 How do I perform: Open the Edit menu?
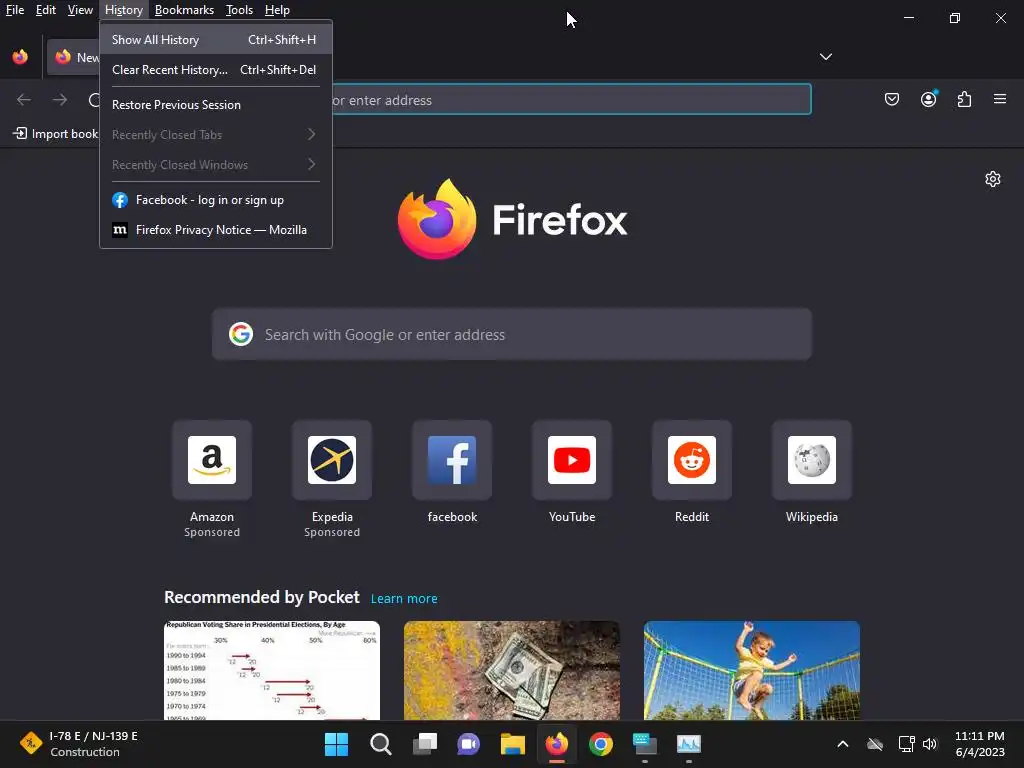[45, 10]
